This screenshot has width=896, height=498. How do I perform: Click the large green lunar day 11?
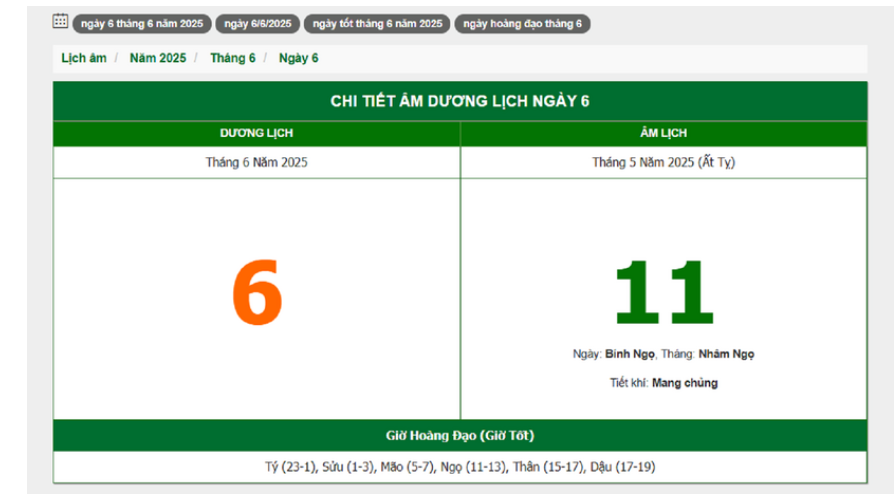click(x=664, y=292)
